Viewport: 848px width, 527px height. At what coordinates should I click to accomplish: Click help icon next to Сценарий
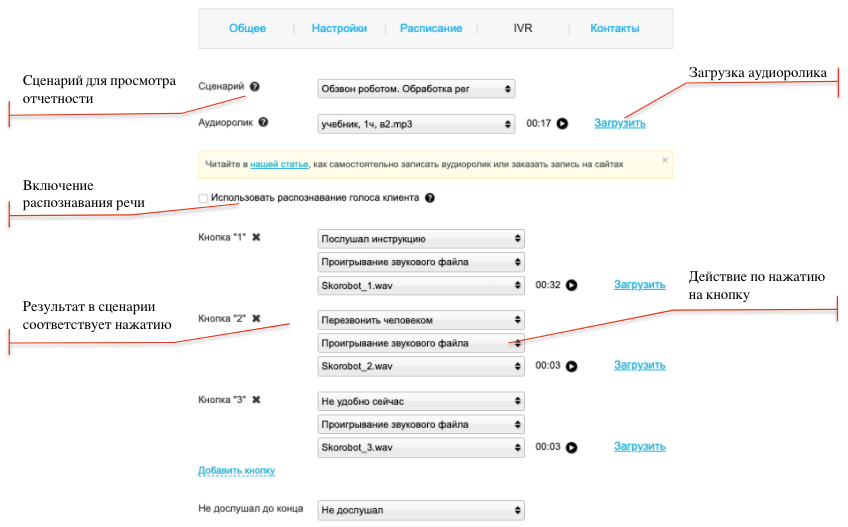255,87
